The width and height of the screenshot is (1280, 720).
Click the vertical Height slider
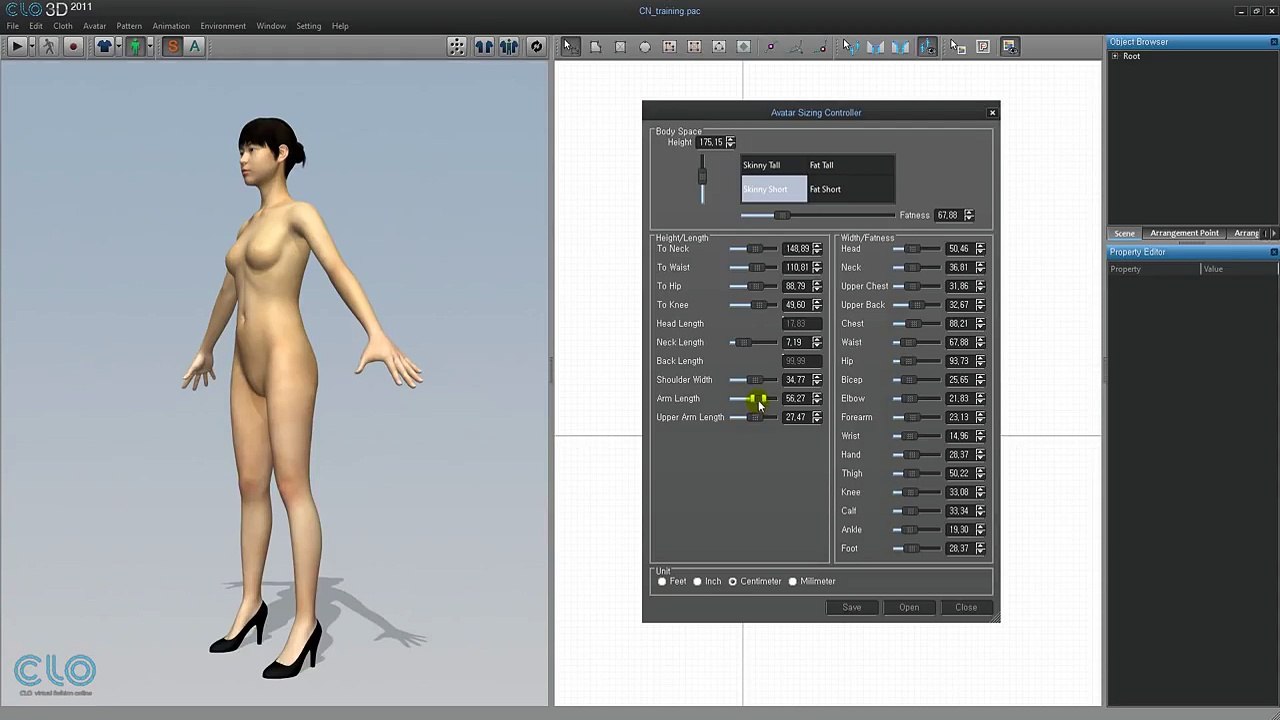pyautogui.click(x=702, y=178)
